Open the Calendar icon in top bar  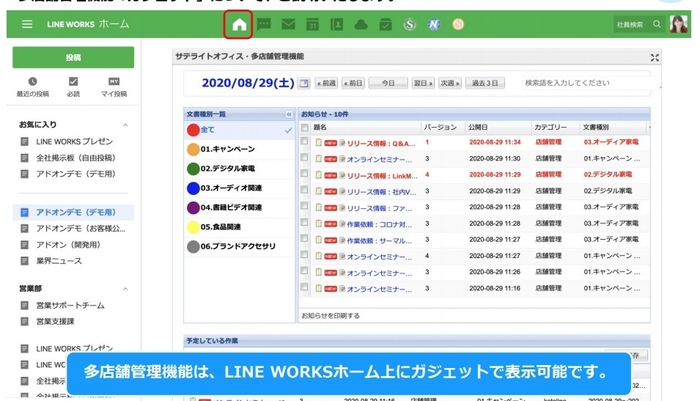click(312, 24)
